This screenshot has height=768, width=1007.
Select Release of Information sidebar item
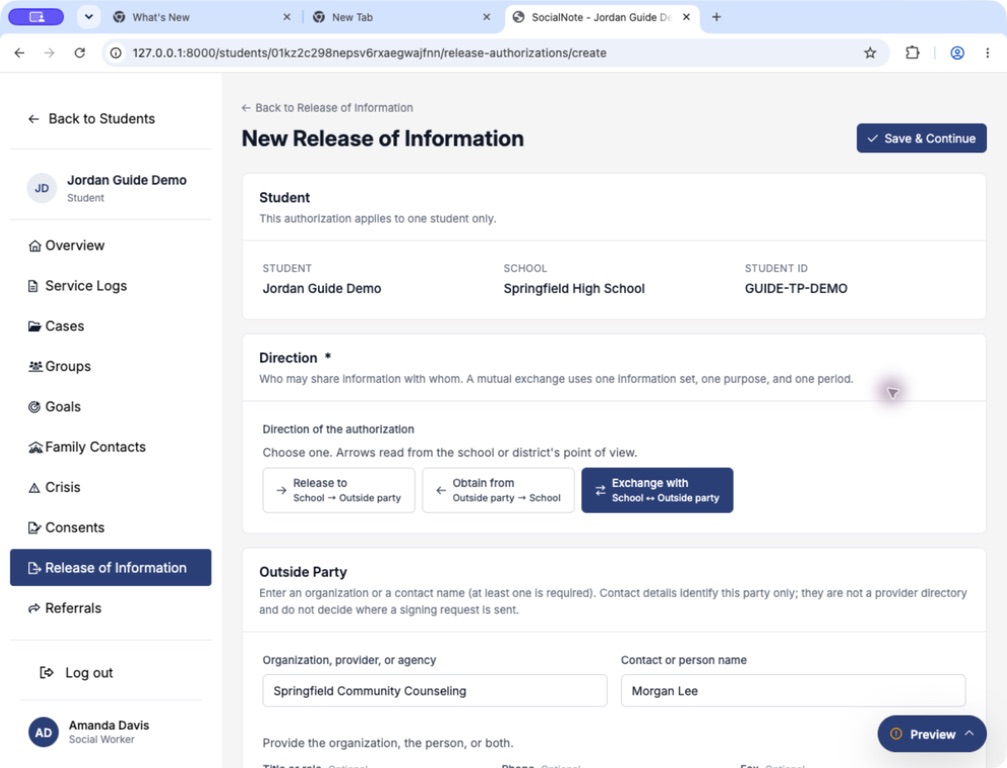[x=110, y=568]
